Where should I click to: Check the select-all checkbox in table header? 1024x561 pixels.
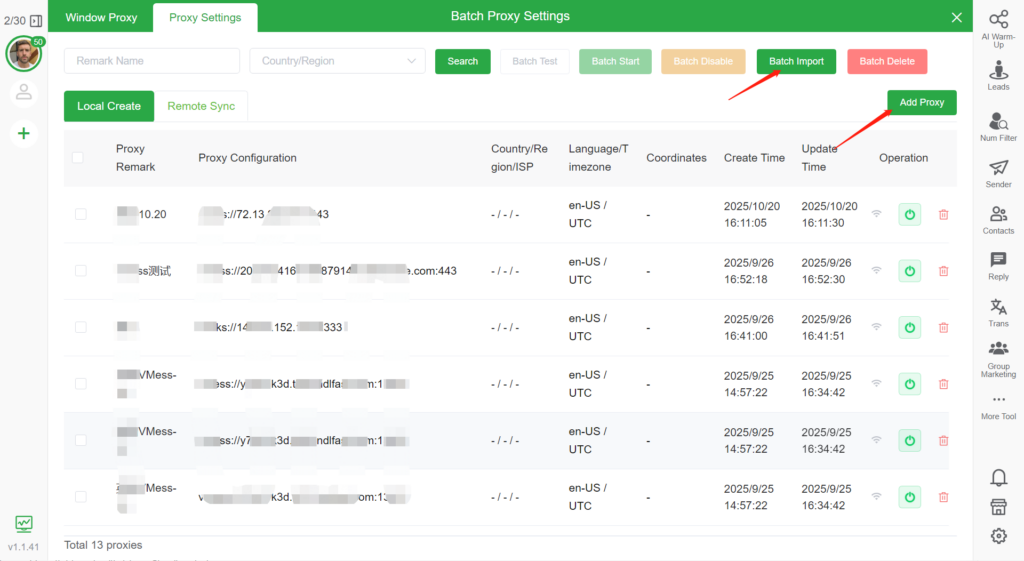pyautogui.click(x=79, y=158)
